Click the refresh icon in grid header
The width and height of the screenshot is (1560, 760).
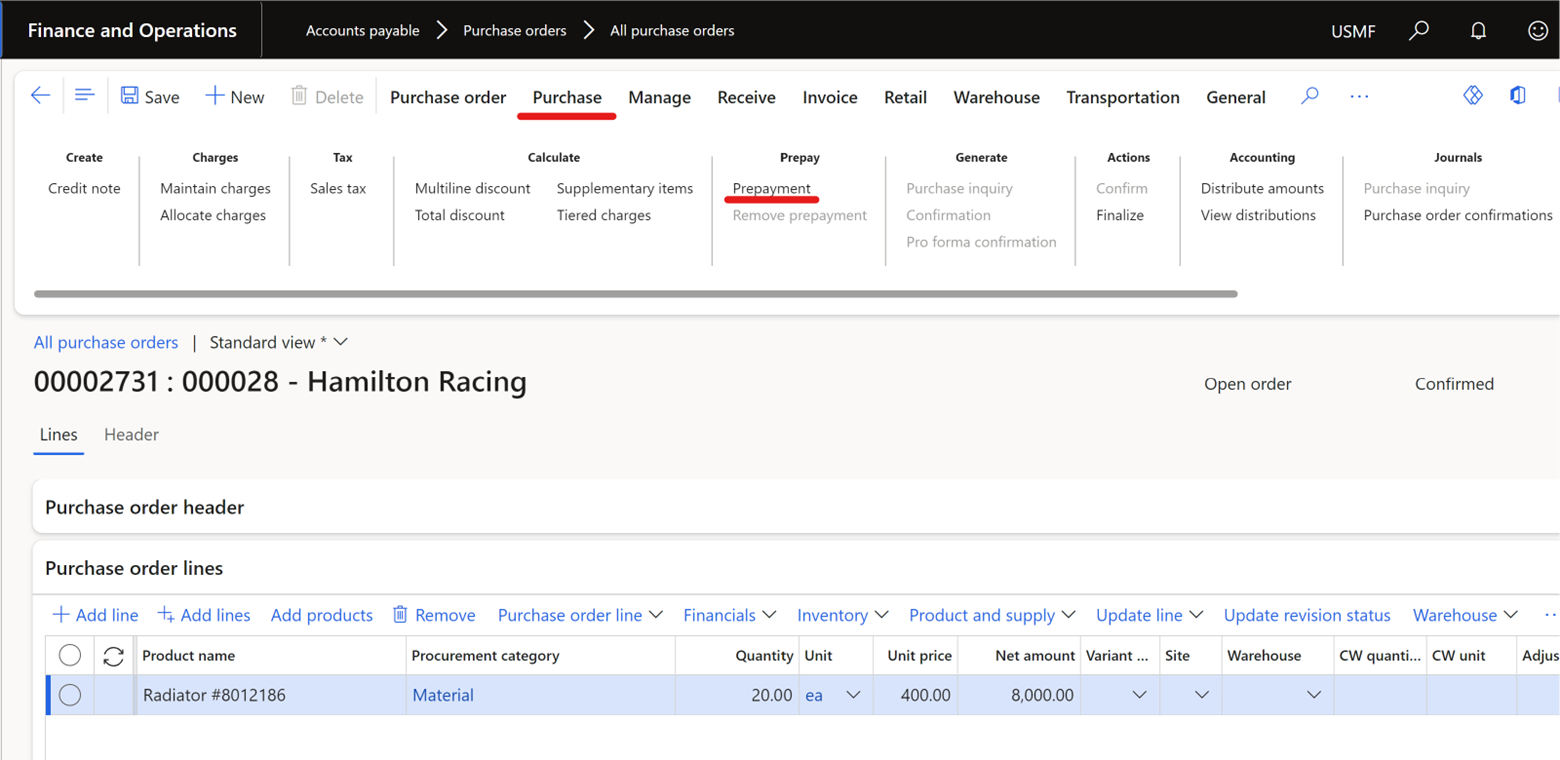114,656
